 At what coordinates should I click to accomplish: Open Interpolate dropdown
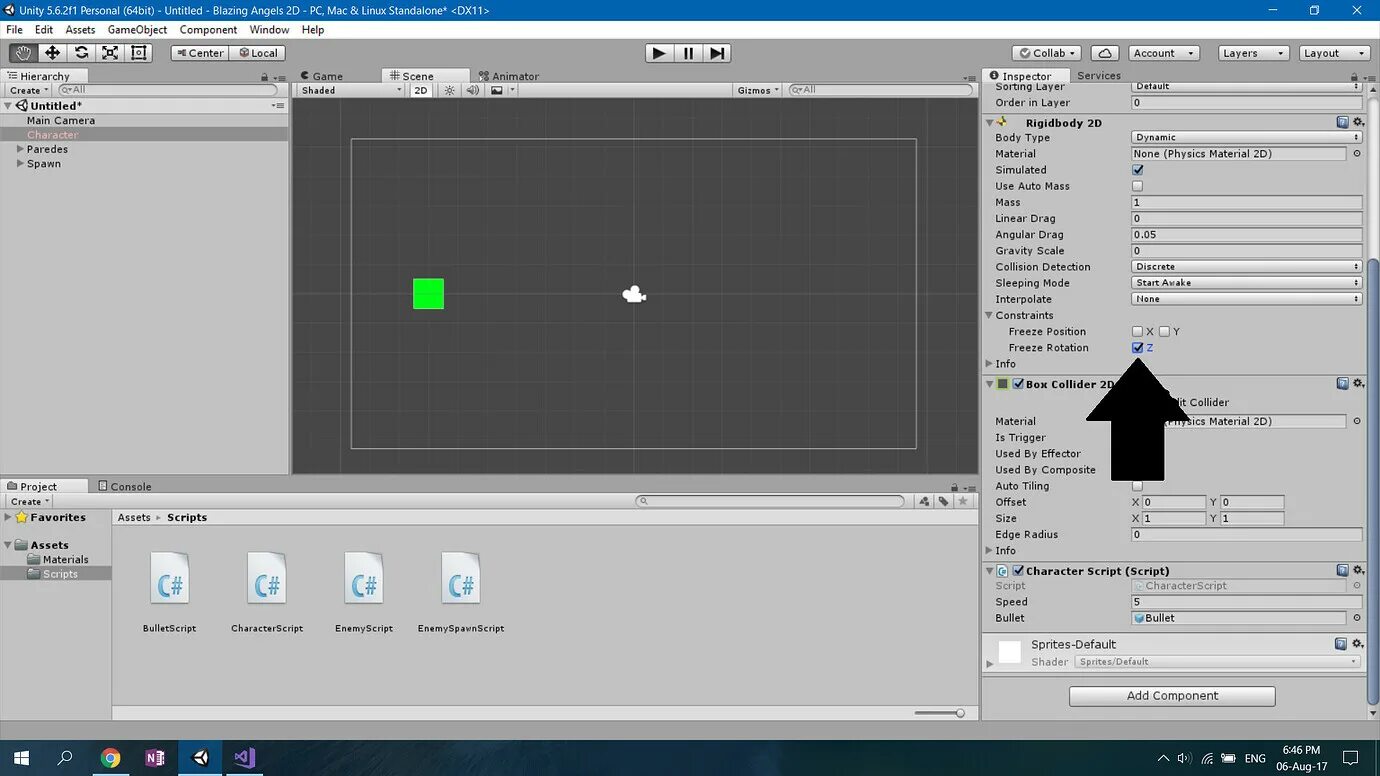tap(1247, 299)
